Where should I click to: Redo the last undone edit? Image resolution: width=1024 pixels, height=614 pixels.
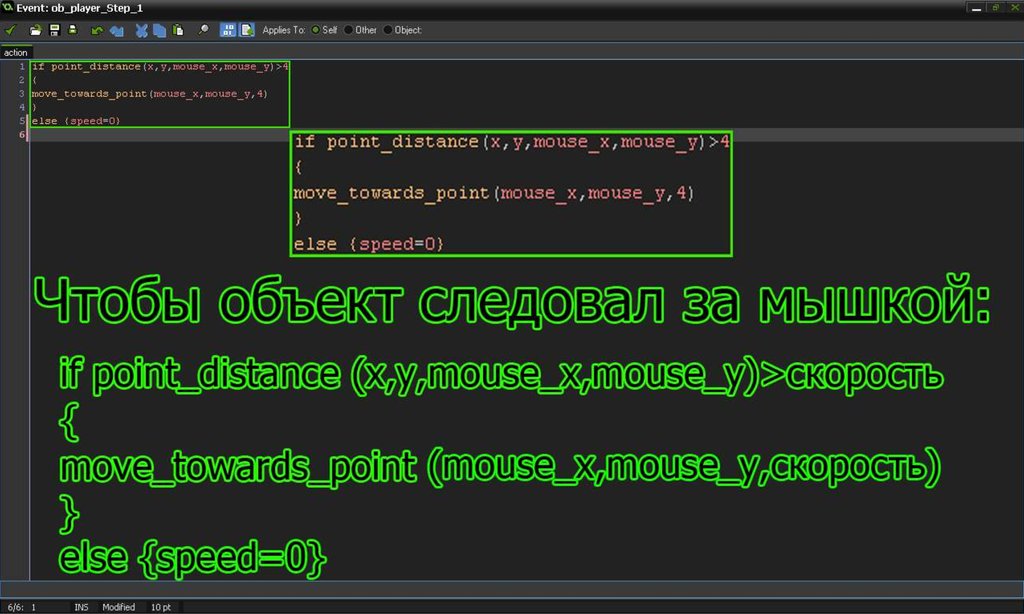[x=116, y=30]
